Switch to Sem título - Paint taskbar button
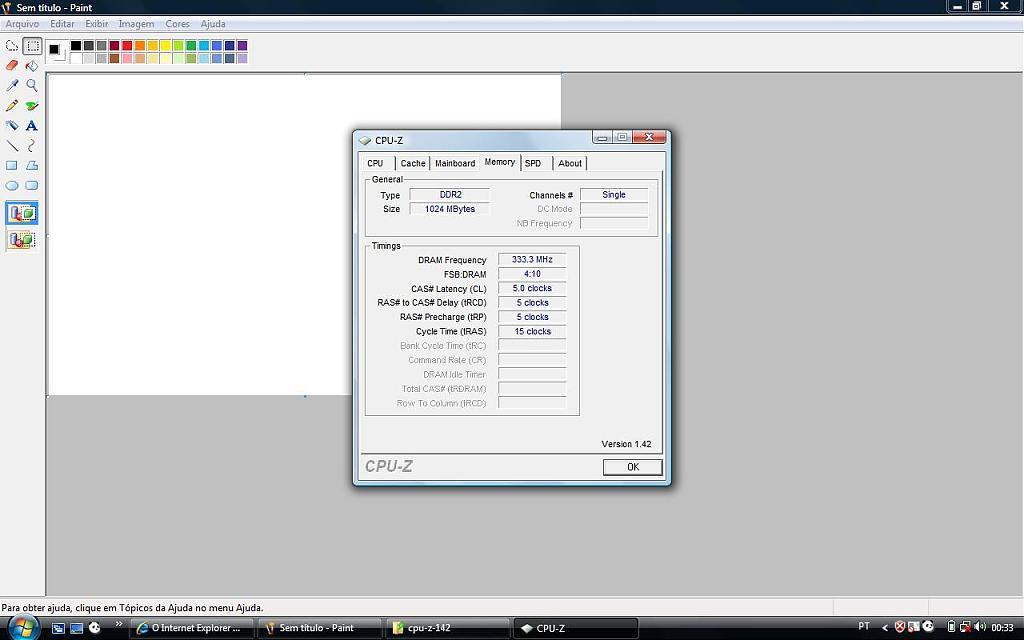Screen dimensions: 1024x640 (319, 628)
